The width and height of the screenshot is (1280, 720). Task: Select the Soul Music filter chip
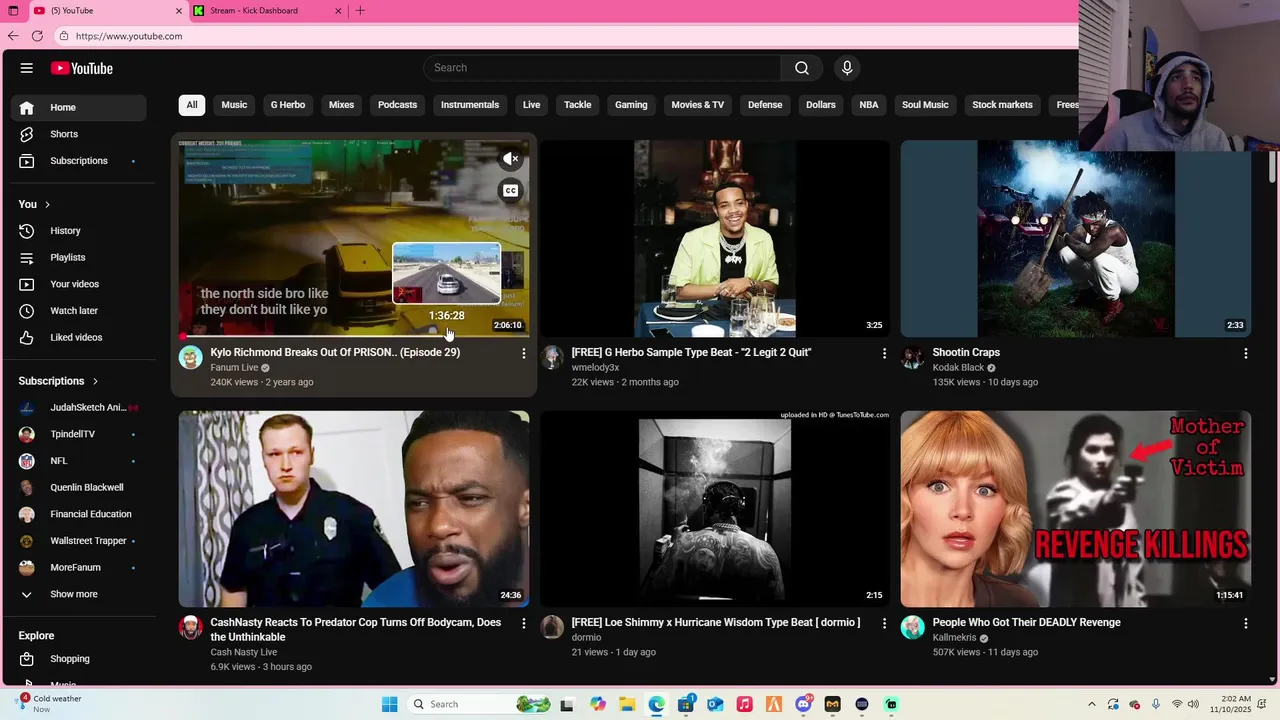[925, 105]
